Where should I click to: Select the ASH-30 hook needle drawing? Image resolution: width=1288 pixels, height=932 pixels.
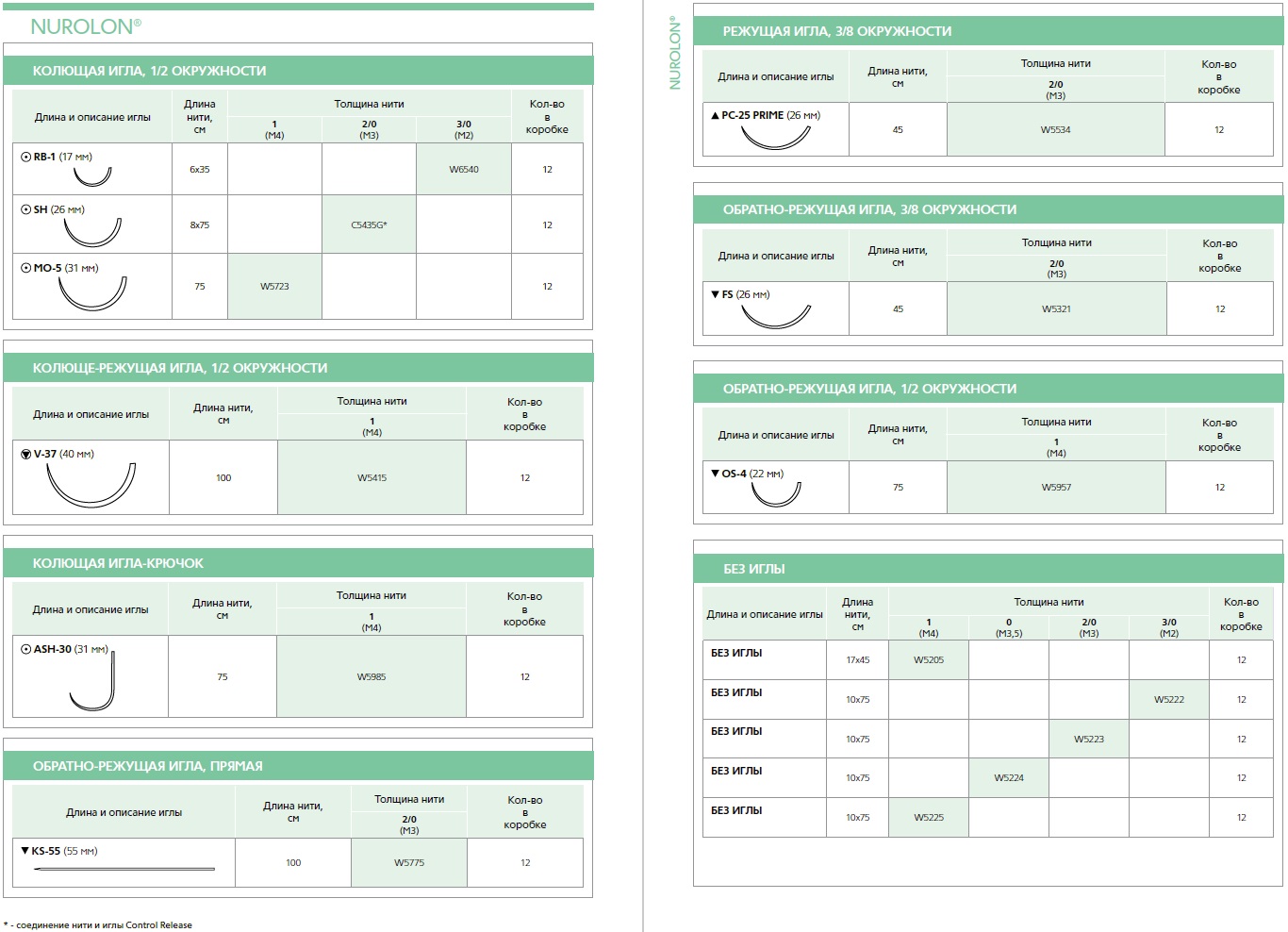pos(93,682)
